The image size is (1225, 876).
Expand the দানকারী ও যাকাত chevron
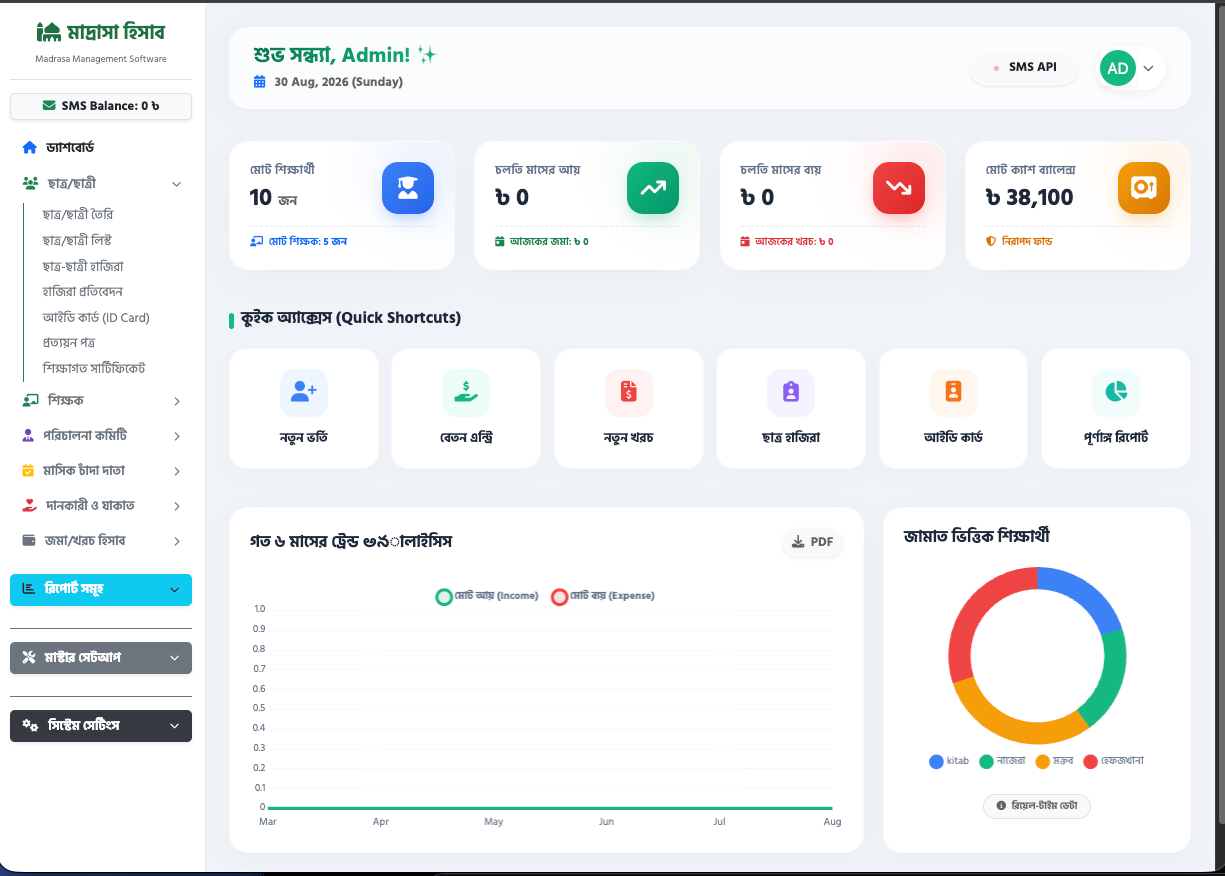pyautogui.click(x=177, y=506)
